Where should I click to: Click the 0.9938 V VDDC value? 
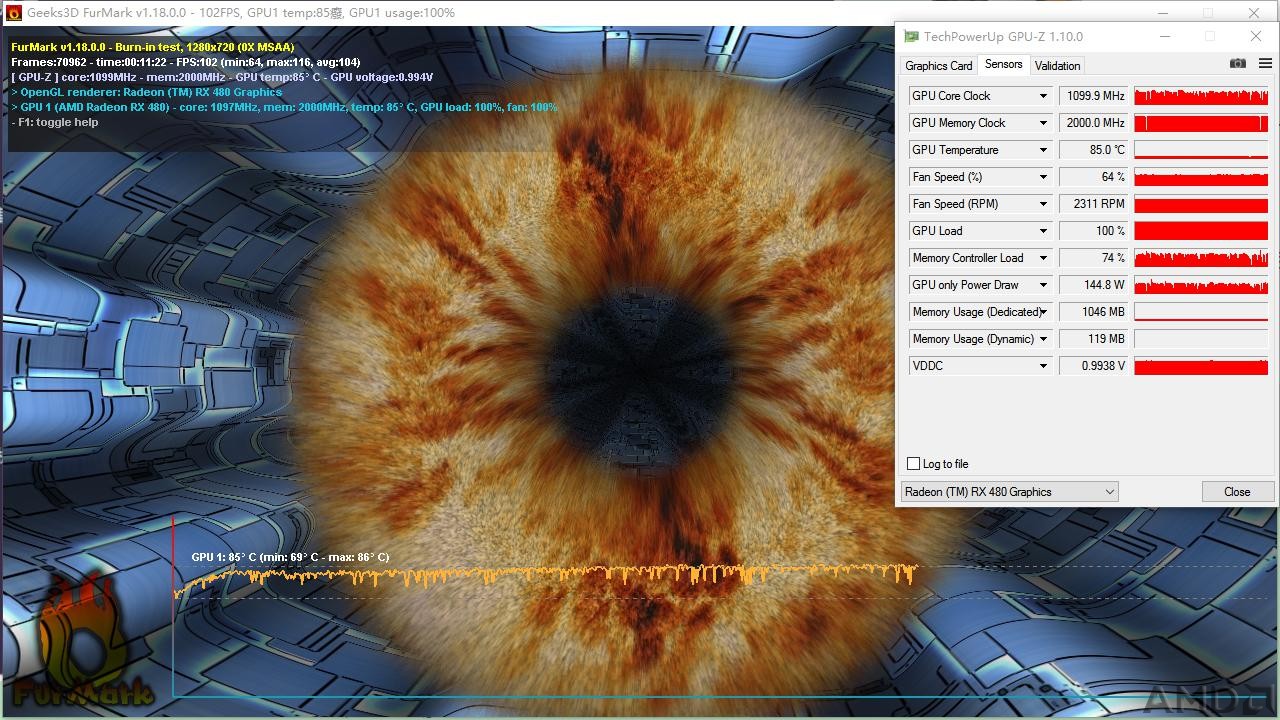pos(1093,366)
